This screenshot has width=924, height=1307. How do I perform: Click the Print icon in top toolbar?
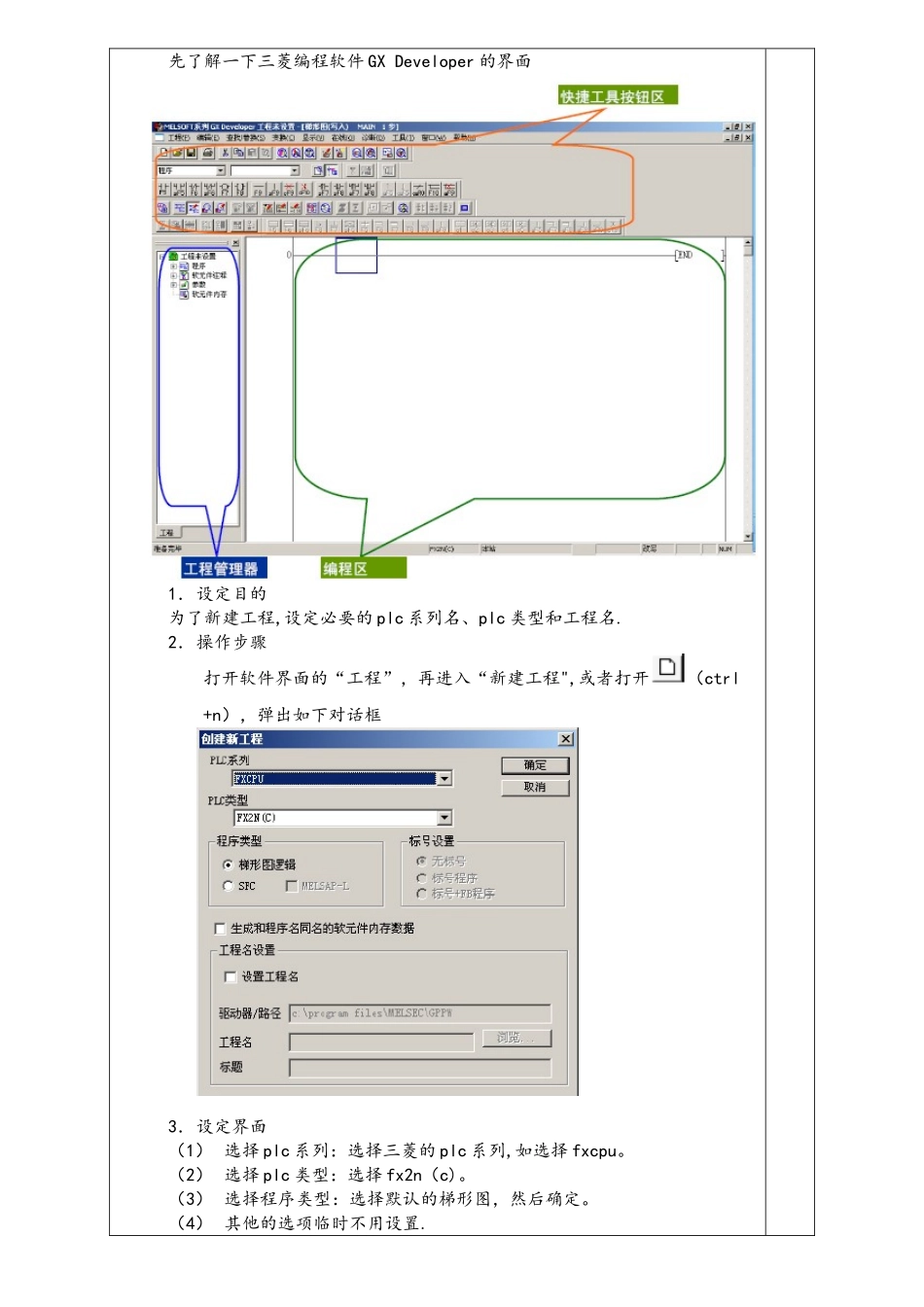pyautogui.click(x=208, y=153)
